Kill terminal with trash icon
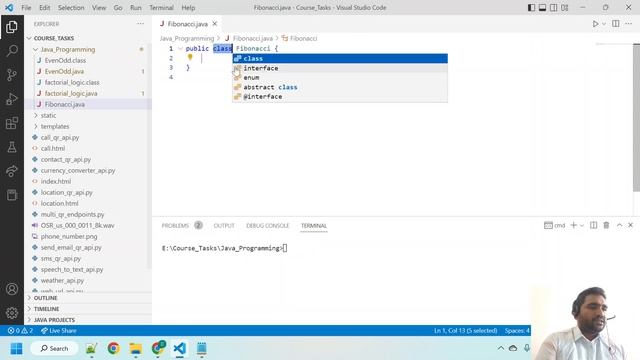Image resolution: width=640 pixels, height=360 pixels. (606, 225)
